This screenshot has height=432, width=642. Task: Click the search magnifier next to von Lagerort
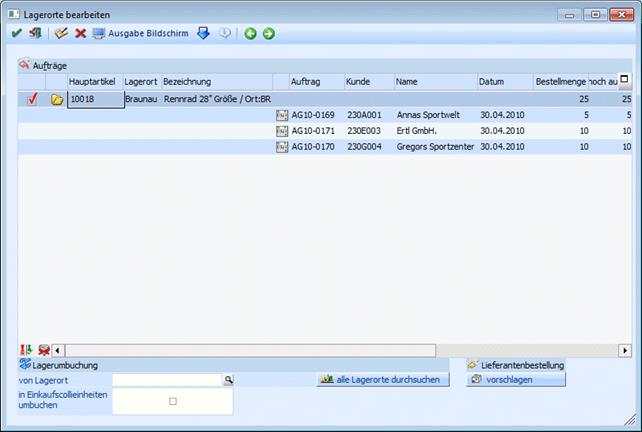[x=227, y=380]
